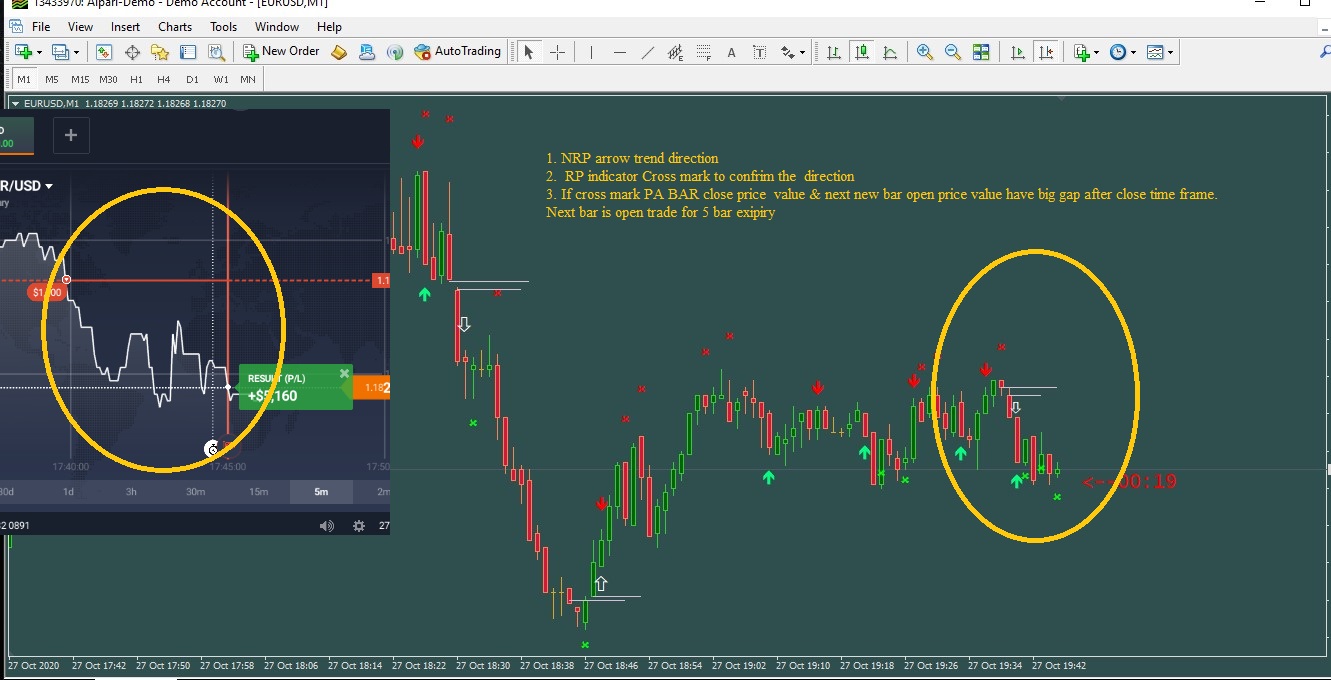Toggle the AutoTrading button
The height and width of the screenshot is (680, 1331).
[456, 52]
